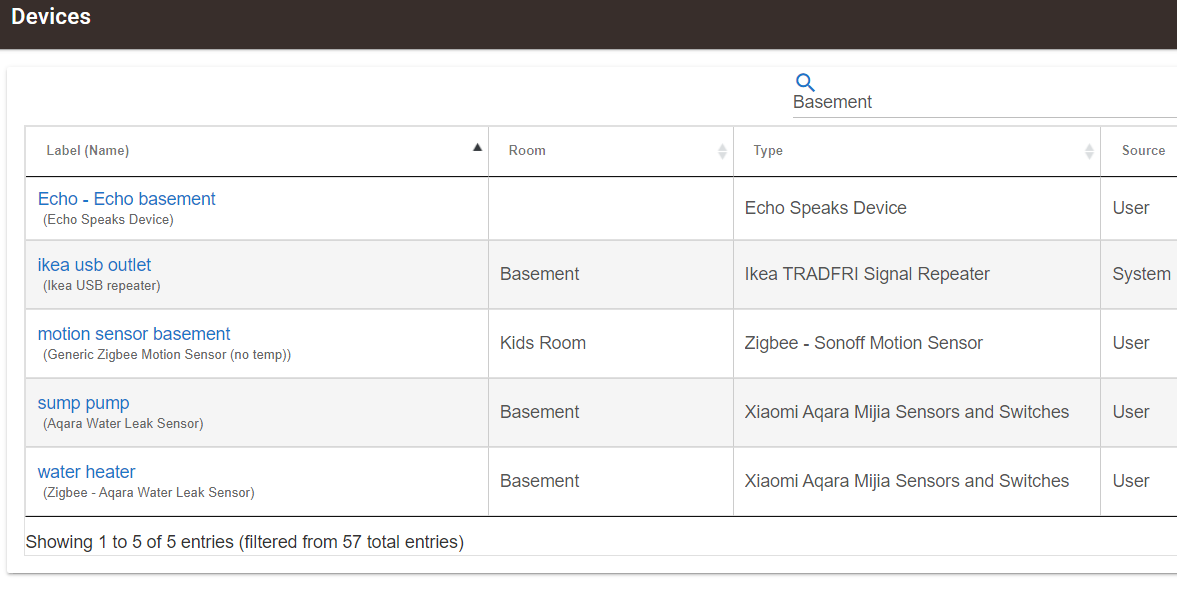This screenshot has height=597, width=1177.
Task: Open water heater device link
Action: [x=86, y=472]
